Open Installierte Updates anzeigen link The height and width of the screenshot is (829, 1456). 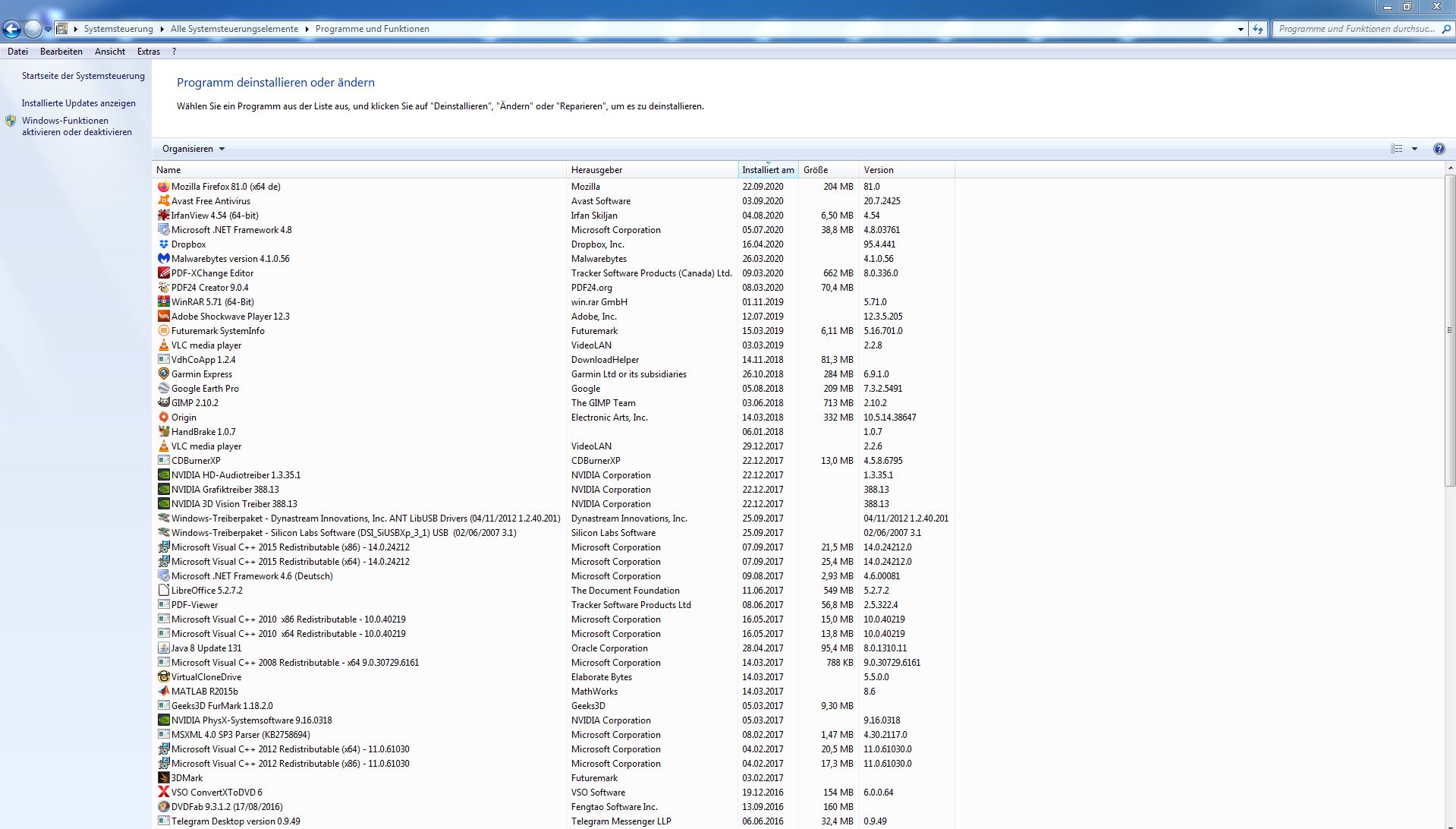[x=79, y=103]
